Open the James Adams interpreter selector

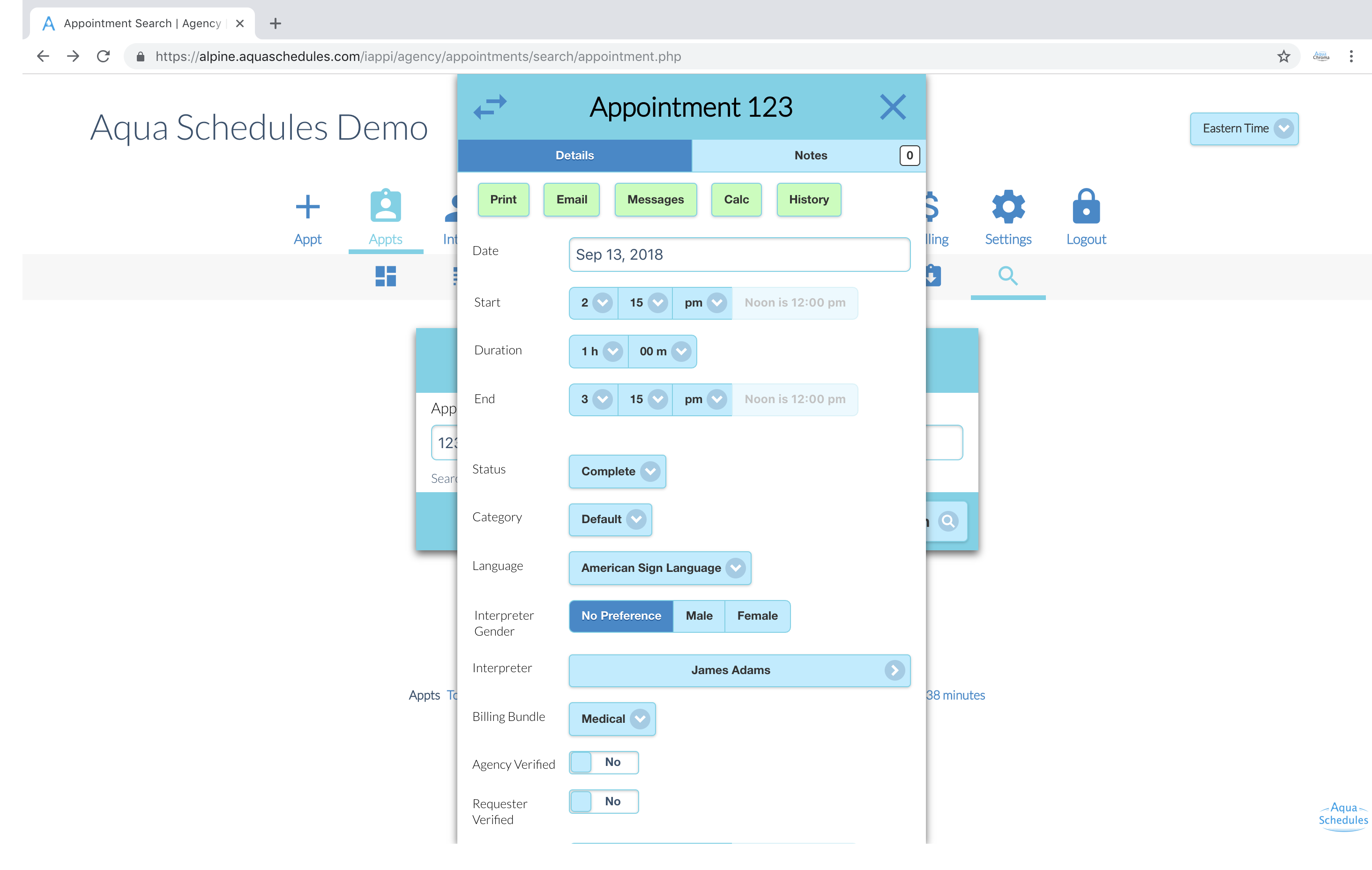pyautogui.click(x=739, y=670)
